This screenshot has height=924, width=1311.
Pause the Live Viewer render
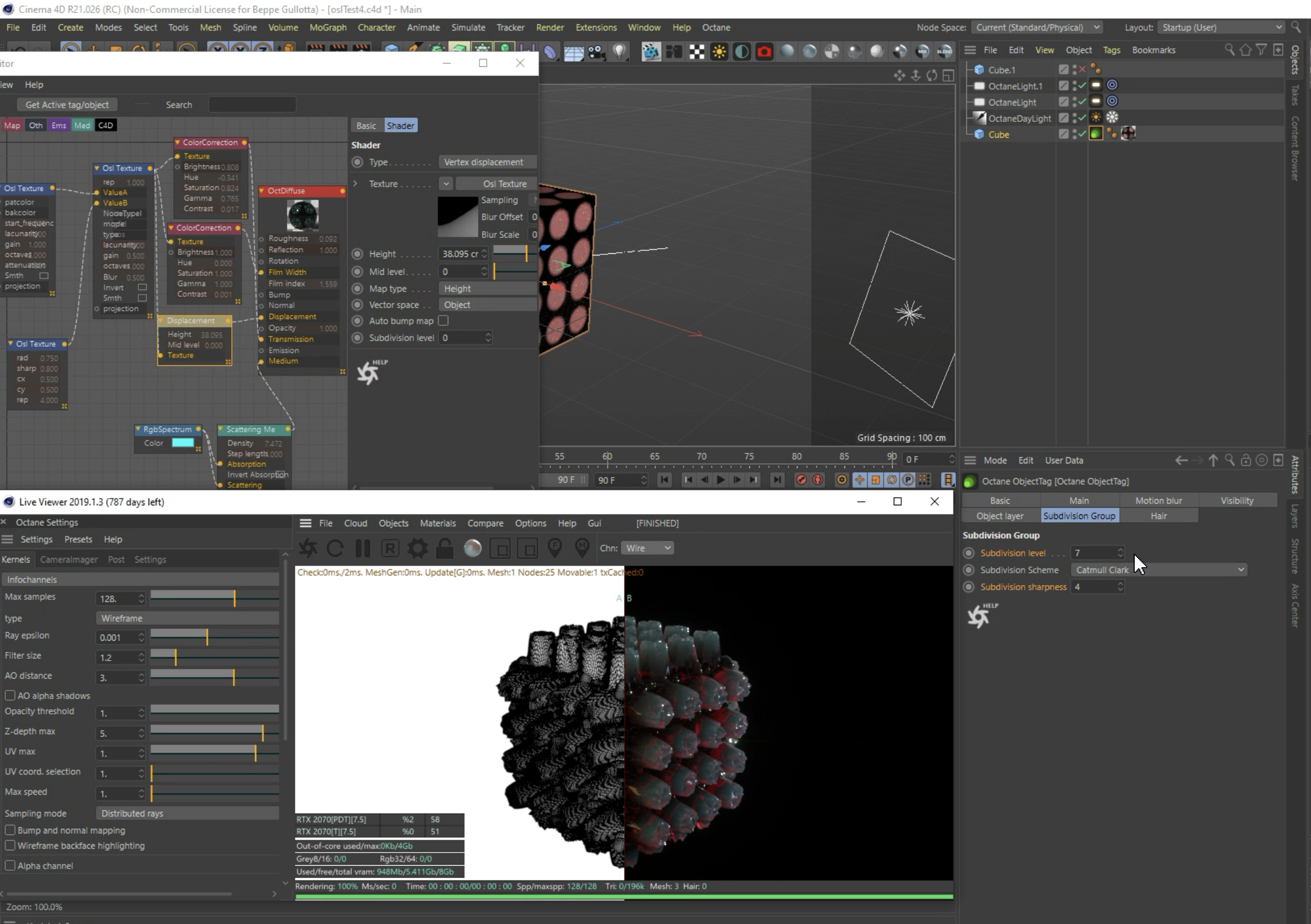tap(363, 548)
